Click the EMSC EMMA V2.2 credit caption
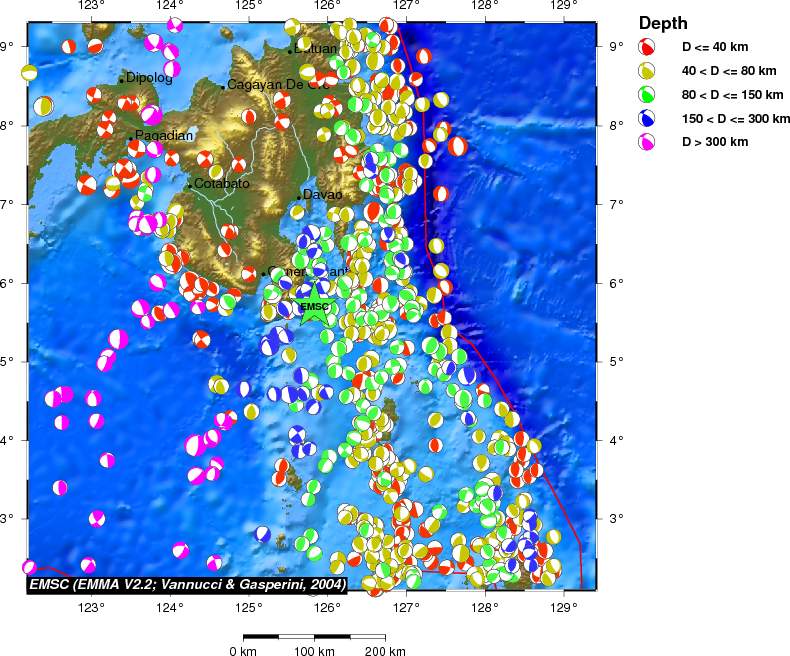The height and width of the screenshot is (656, 790). [188, 583]
